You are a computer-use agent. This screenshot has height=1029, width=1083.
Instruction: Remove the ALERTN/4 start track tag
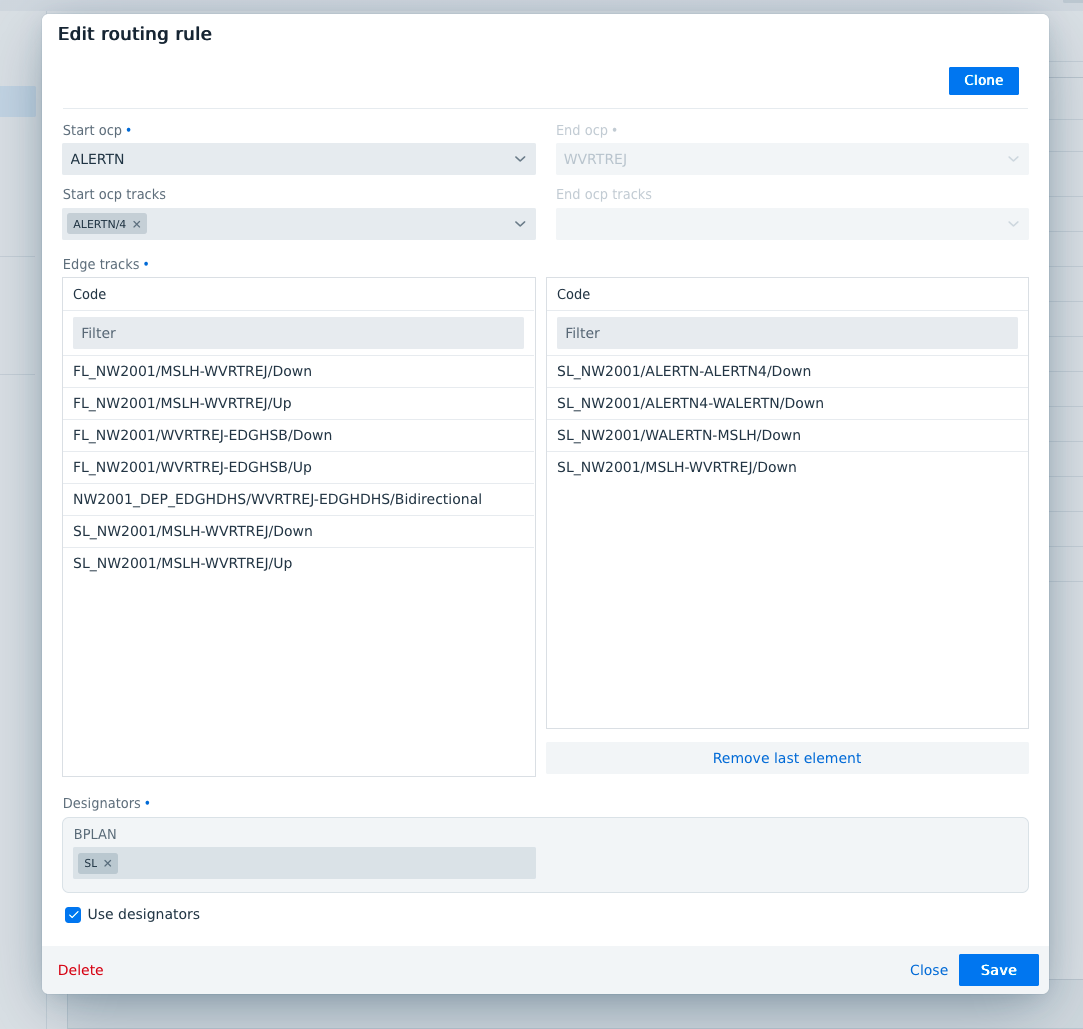click(x=137, y=224)
